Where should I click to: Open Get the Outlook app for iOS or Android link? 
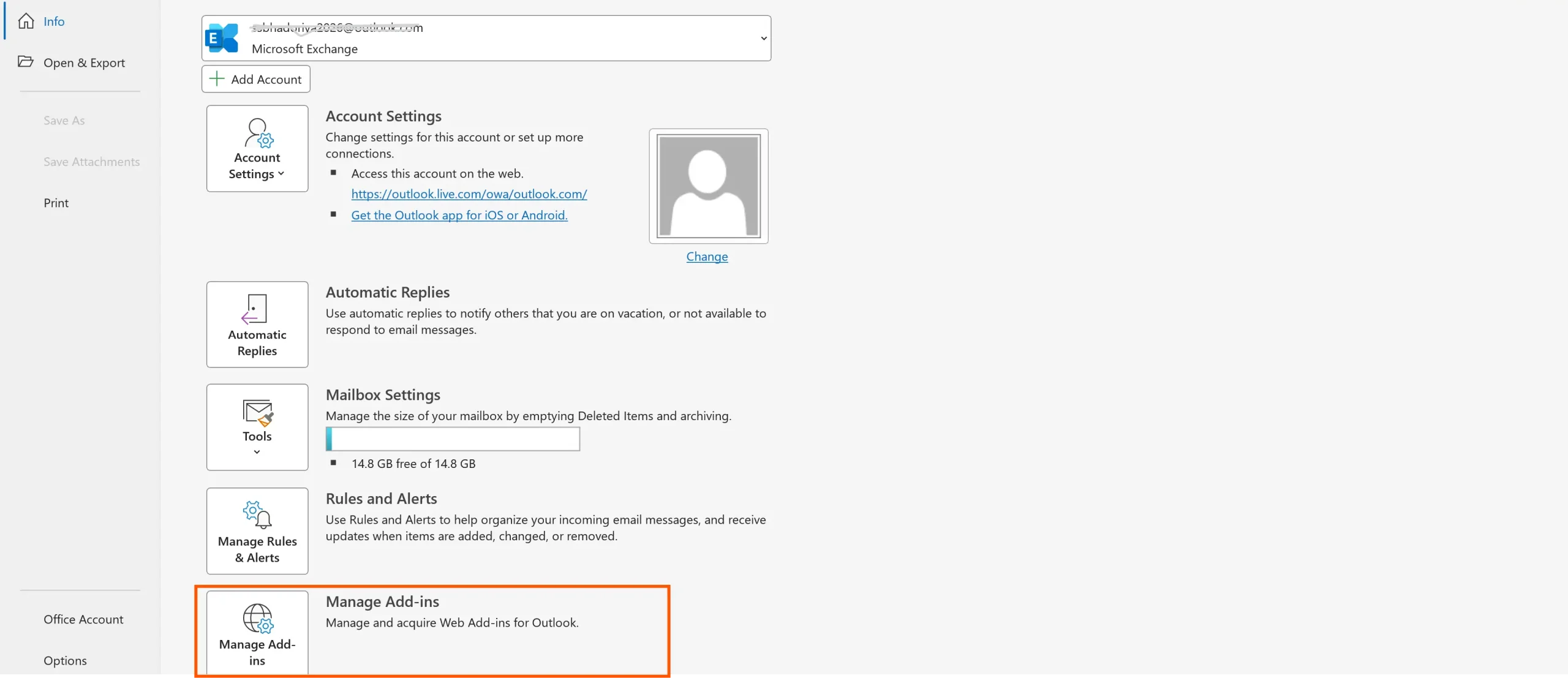coord(459,215)
